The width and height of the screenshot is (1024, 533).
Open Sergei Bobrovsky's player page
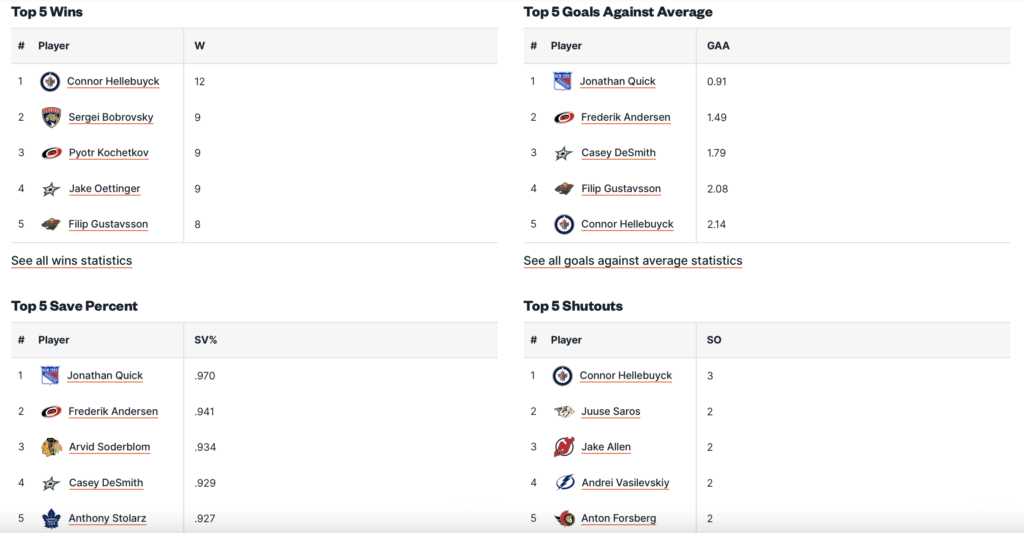pos(111,118)
